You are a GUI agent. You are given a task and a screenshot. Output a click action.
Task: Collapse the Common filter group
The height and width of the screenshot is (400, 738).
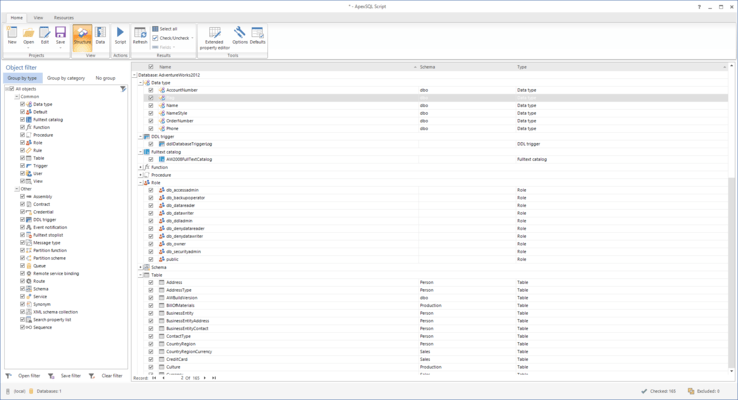17,96
